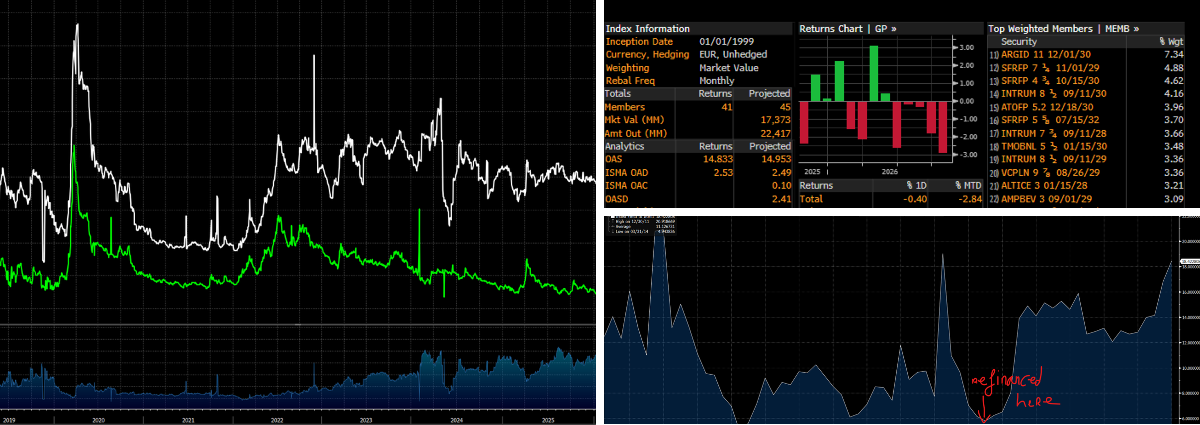Select security SFRFP 4 ¾ 10/15/30
1200x425 pixels.
[x=1050, y=81]
